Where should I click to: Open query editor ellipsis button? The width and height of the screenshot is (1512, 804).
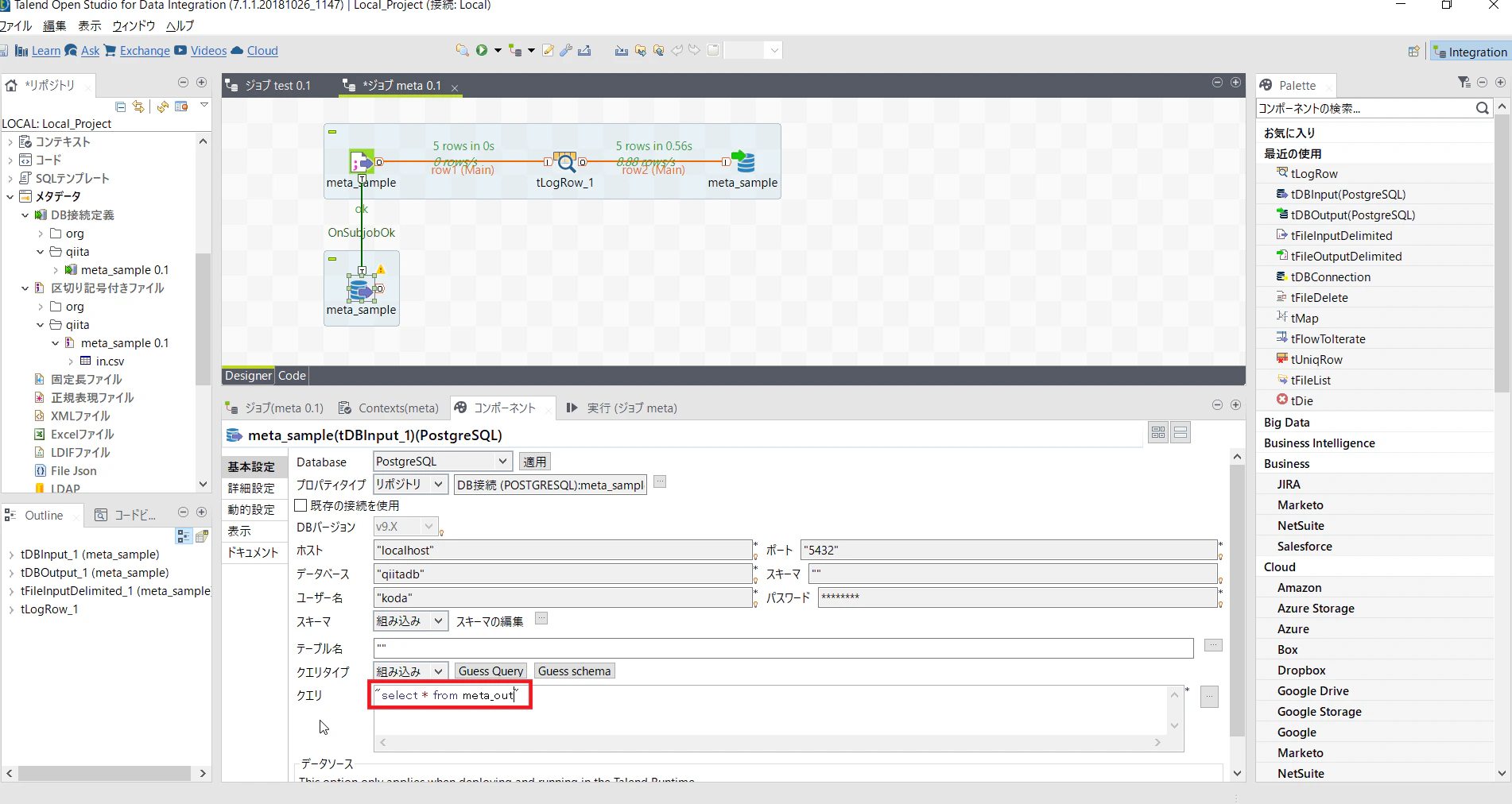point(1209,697)
